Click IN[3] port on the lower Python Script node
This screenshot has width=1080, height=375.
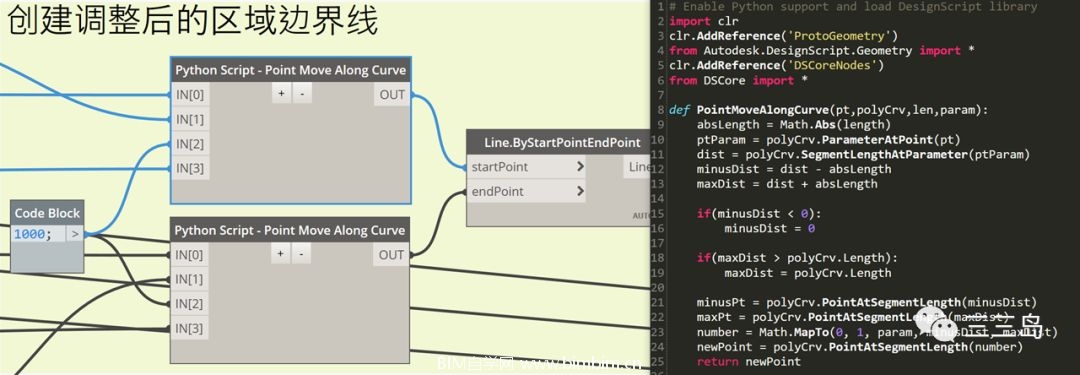[x=189, y=328]
